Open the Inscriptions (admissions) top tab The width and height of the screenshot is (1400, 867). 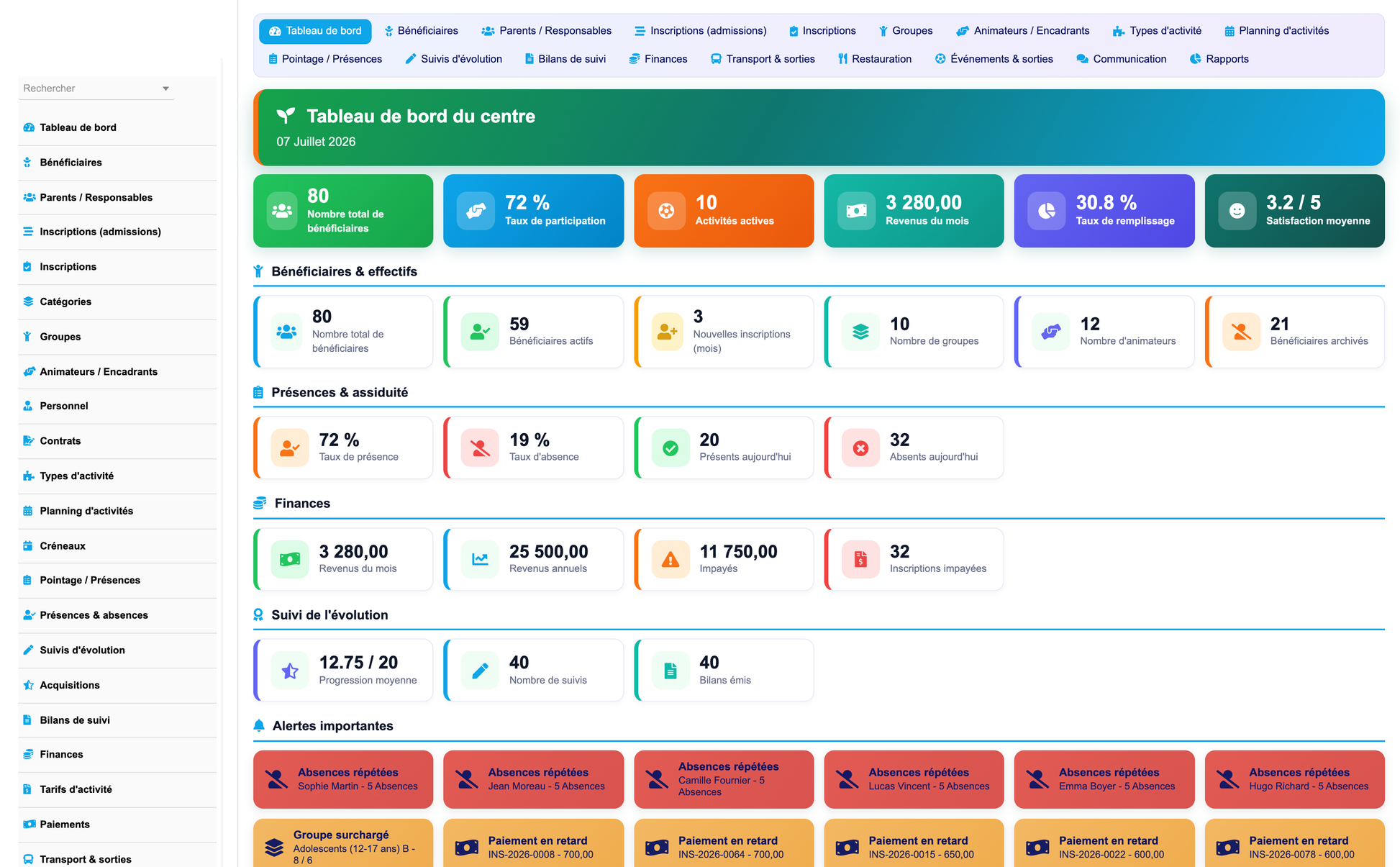pyautogui.click(x=700, y=31)
